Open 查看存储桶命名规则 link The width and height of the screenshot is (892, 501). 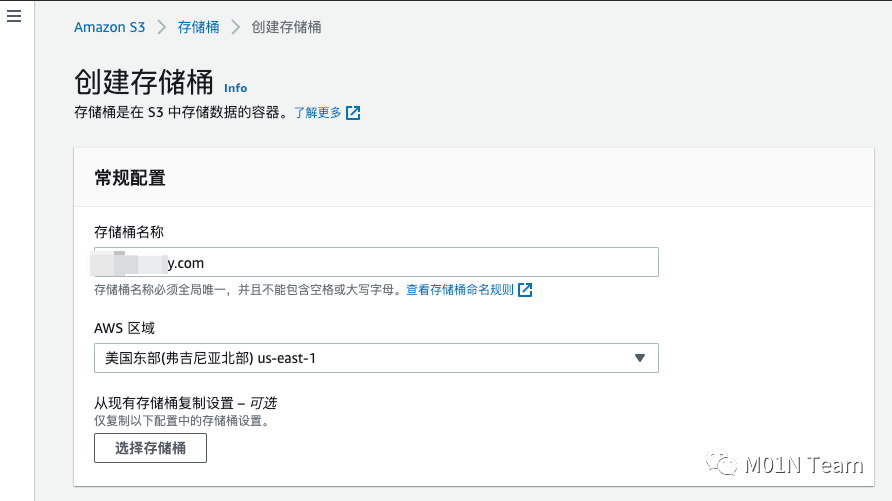click(x=460, y=290)
